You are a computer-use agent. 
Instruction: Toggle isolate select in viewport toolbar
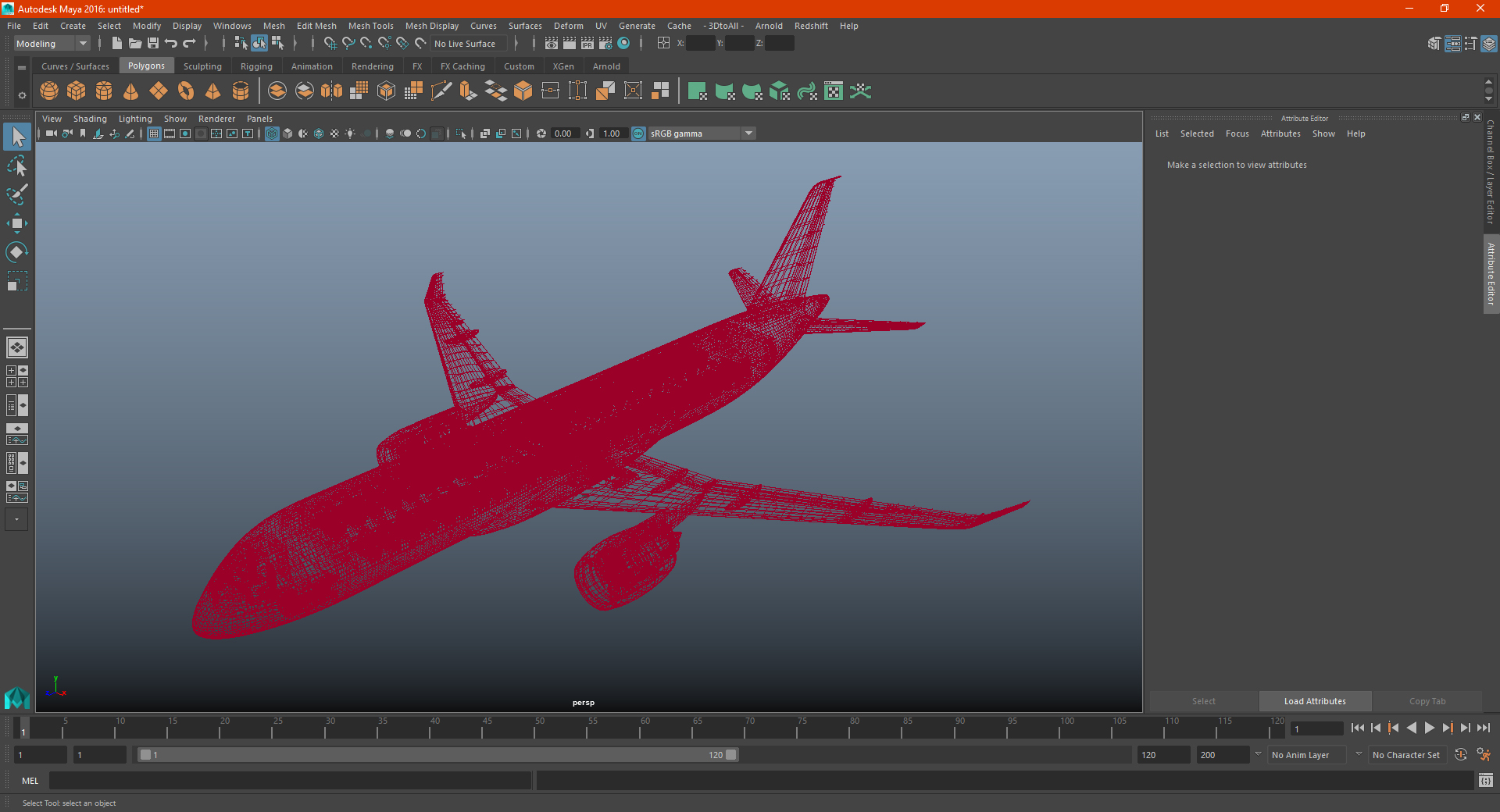pyautogui.click(x=461, y=134)
